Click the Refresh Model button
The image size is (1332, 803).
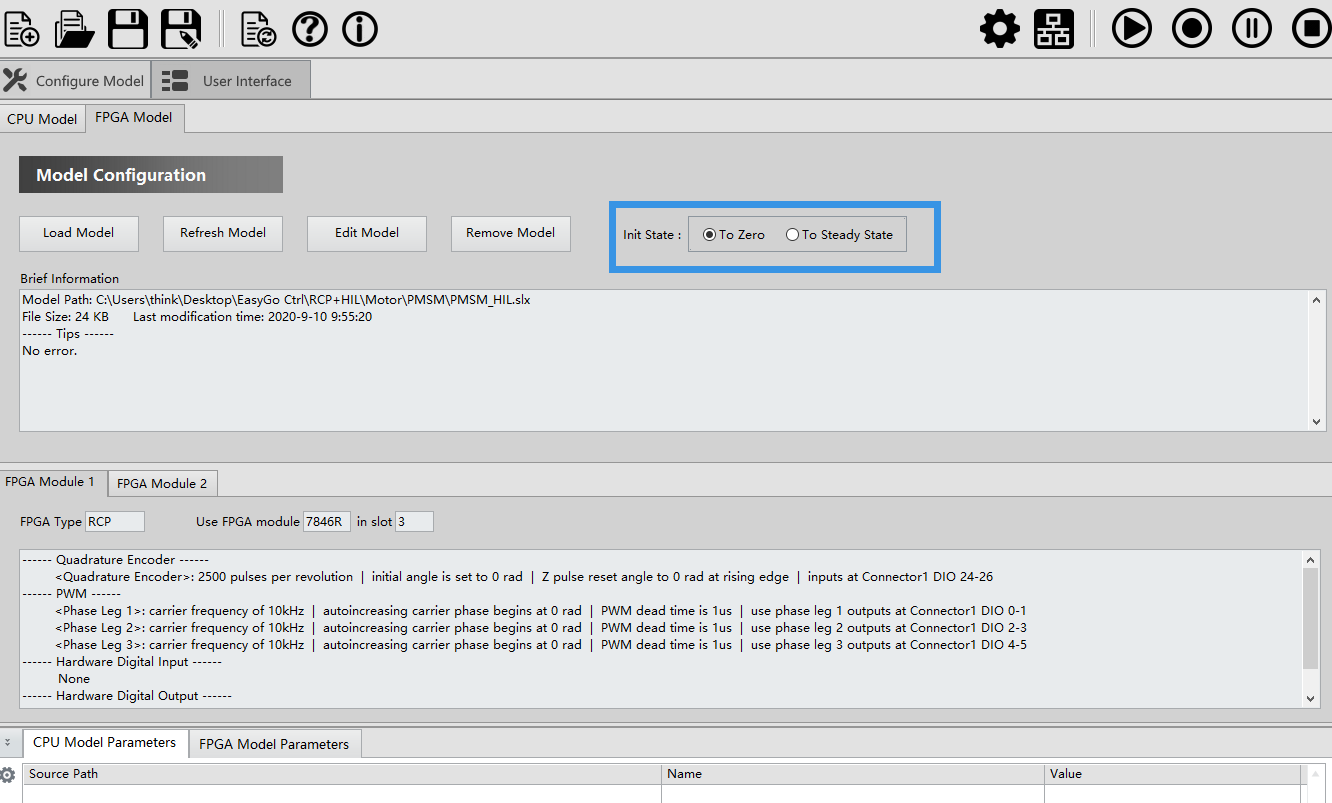[223, 233]
